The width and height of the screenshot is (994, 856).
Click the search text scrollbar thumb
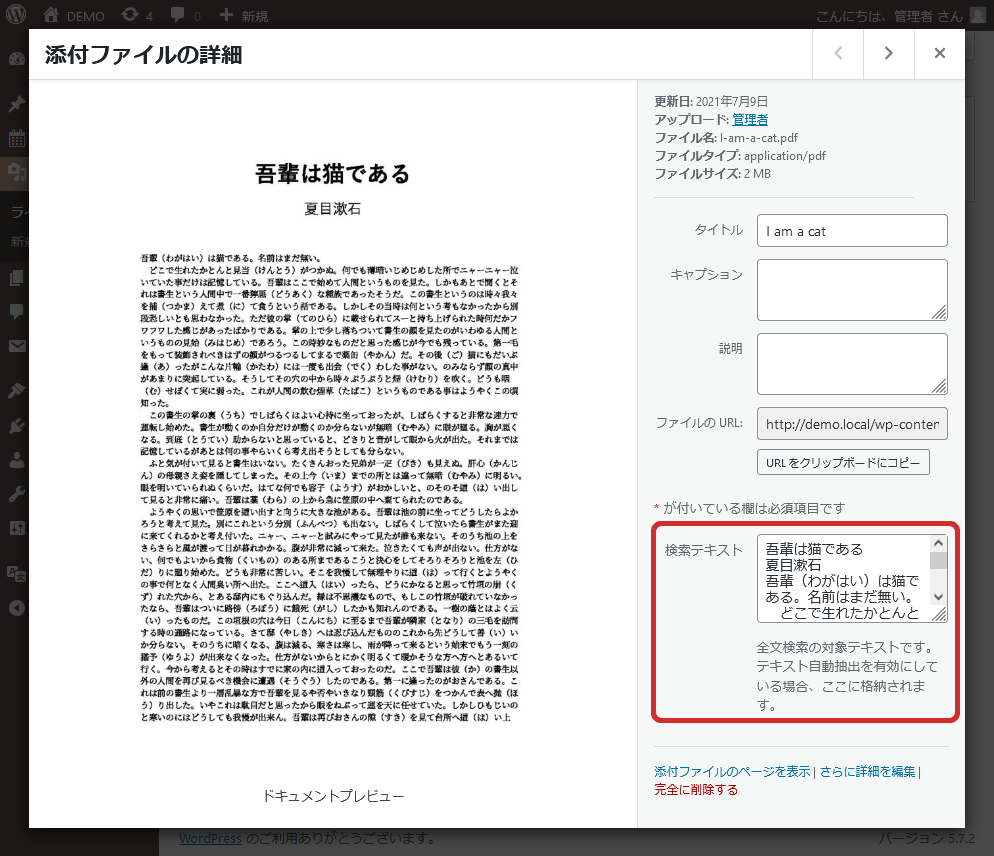point(939,561)
